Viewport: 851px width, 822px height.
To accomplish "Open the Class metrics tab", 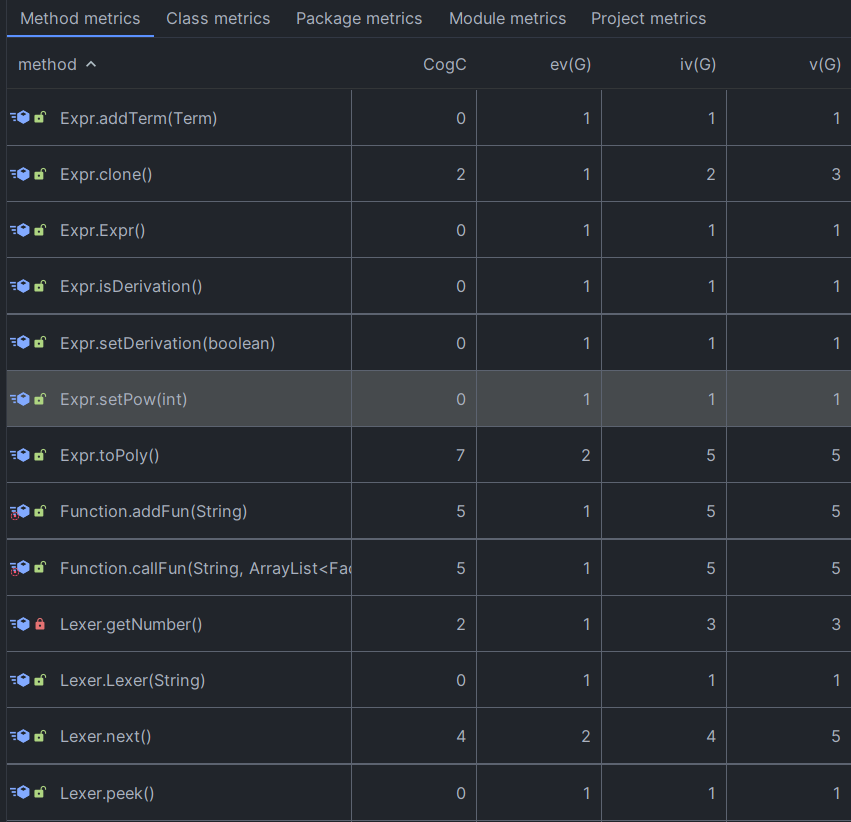I will (218, 18).
